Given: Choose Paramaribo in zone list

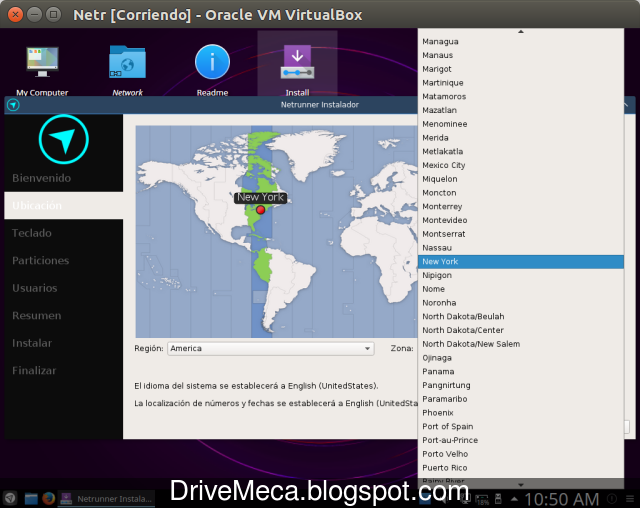Looking at the screenshot, I should coord(521,399).
